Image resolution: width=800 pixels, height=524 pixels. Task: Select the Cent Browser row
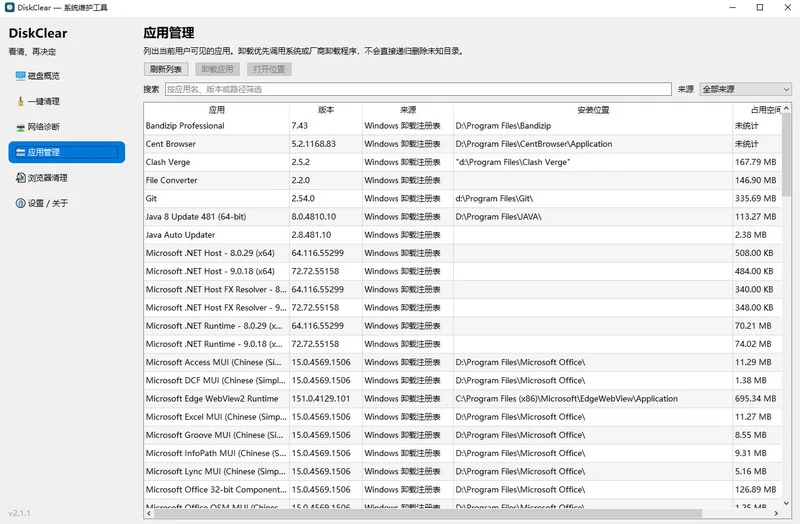[463, 144]
